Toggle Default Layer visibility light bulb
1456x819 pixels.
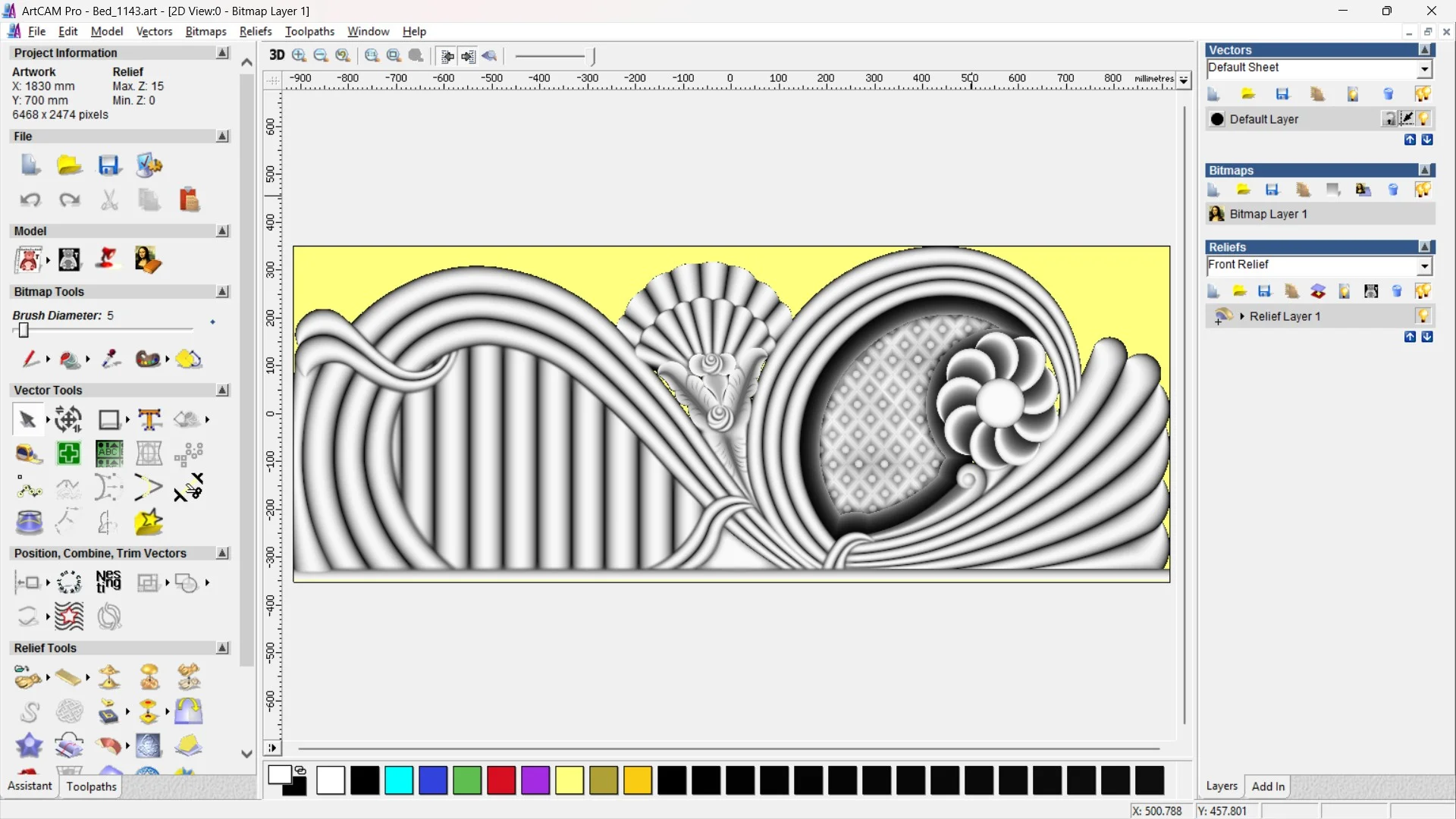click(1423, 119)
